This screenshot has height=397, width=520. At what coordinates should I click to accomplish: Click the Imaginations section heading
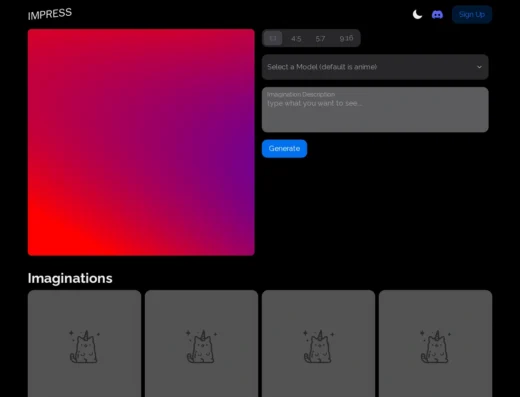coord(70,278)
